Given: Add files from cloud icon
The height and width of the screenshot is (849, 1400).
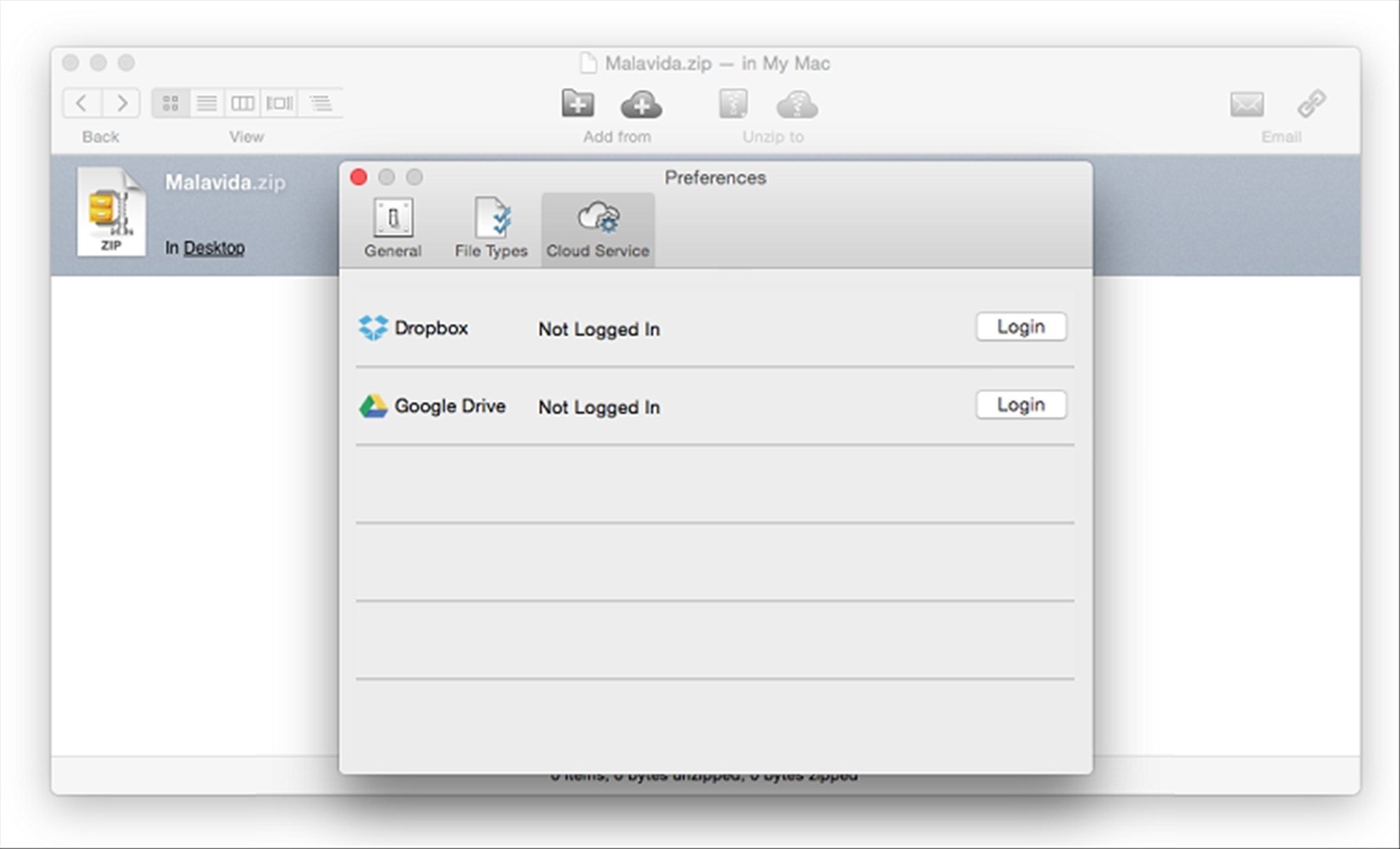Looking at the screenshot, I should [x=641, y=105].
